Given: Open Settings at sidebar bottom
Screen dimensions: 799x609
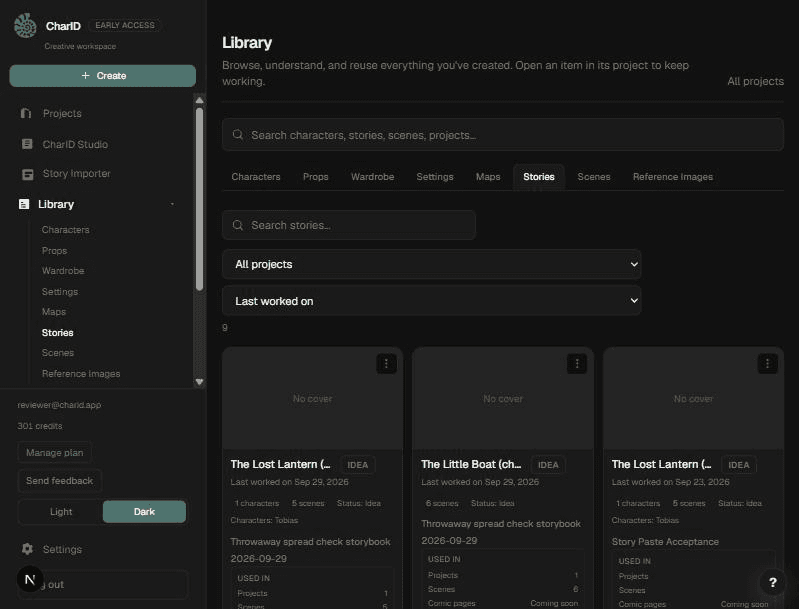Looking at the screenshot, I should click(62, 549).
